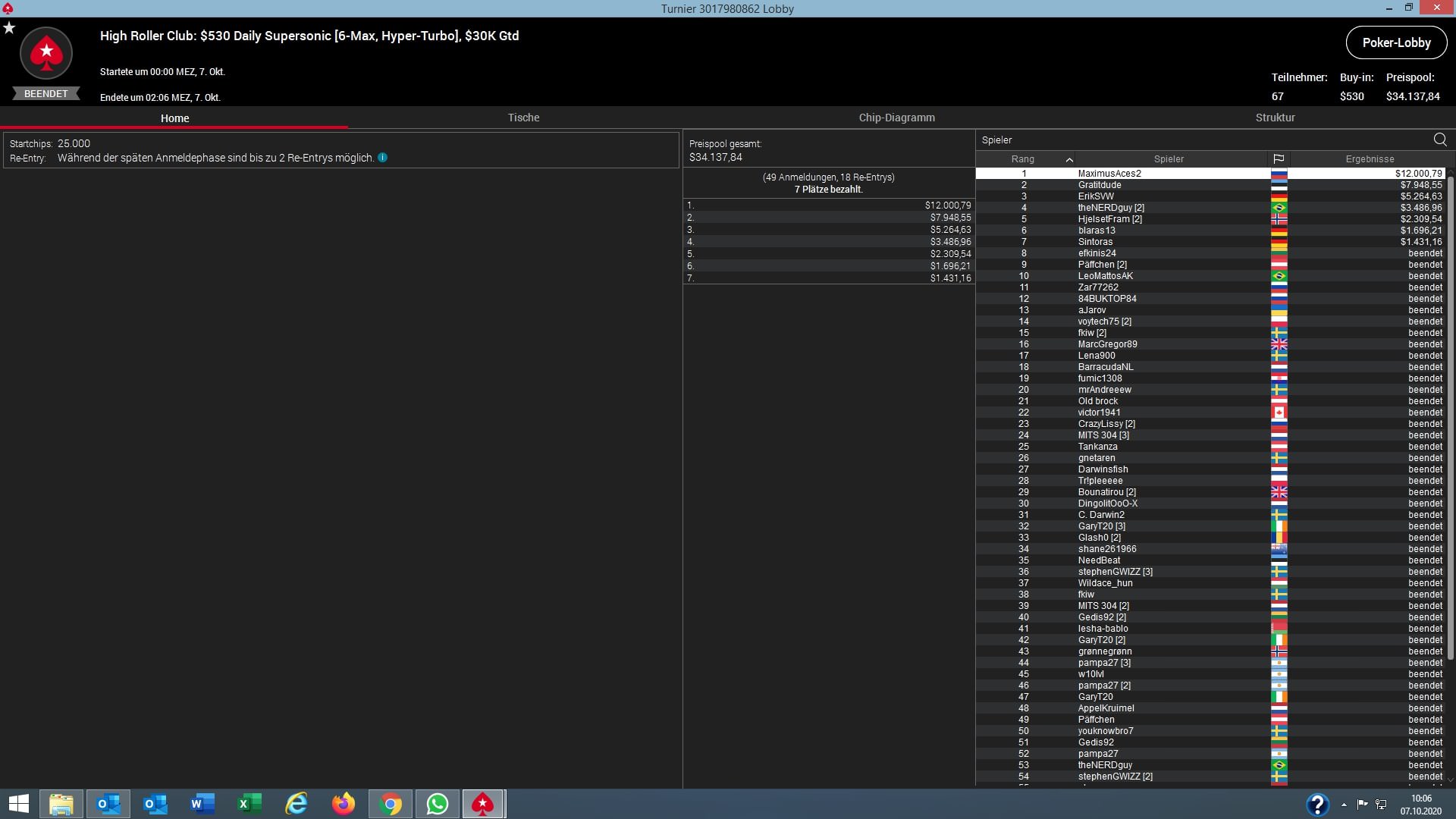Open WhatsApp from the taskbar

click(437, 804)
